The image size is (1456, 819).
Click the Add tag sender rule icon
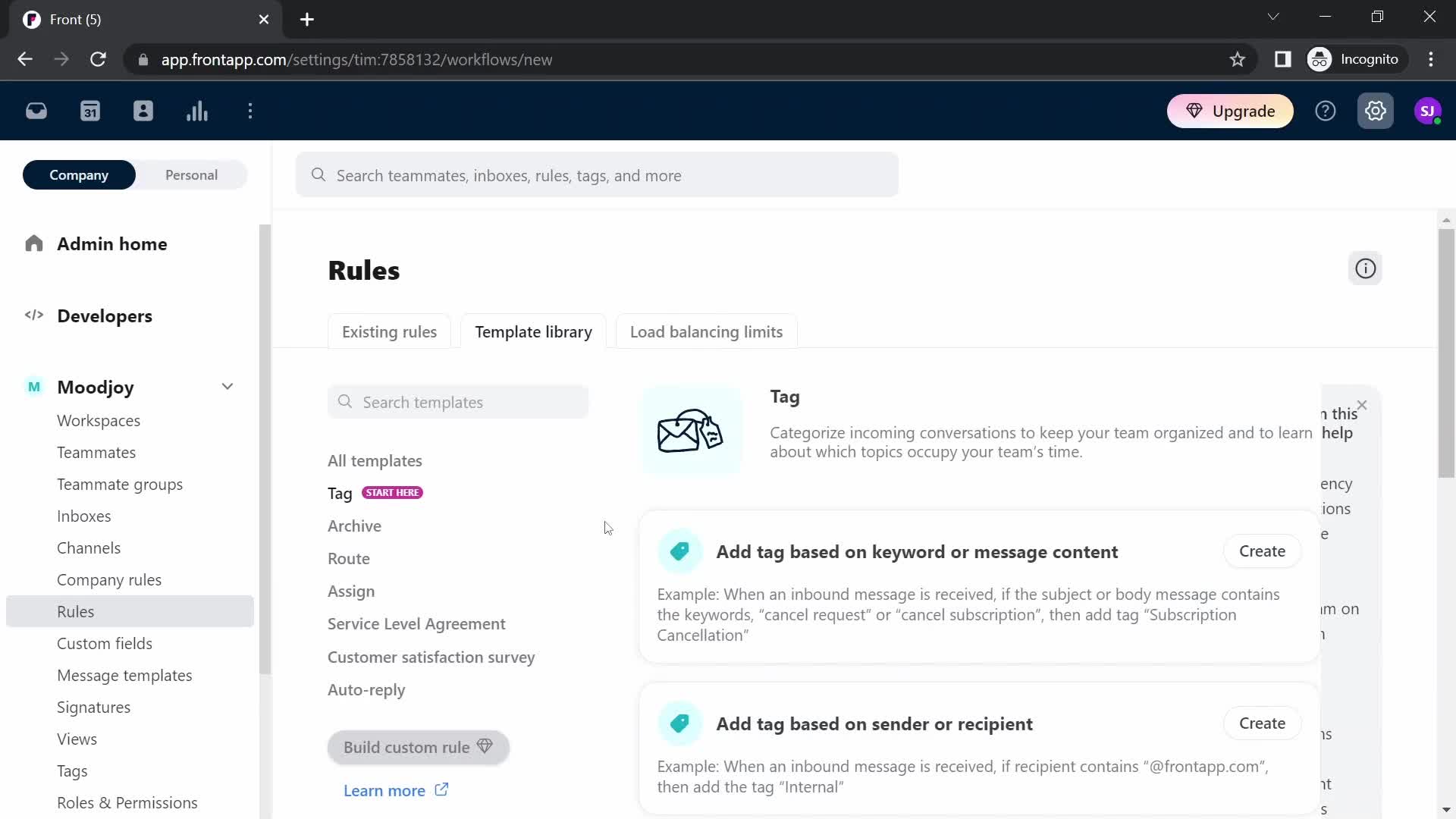(x=679, y=723)
